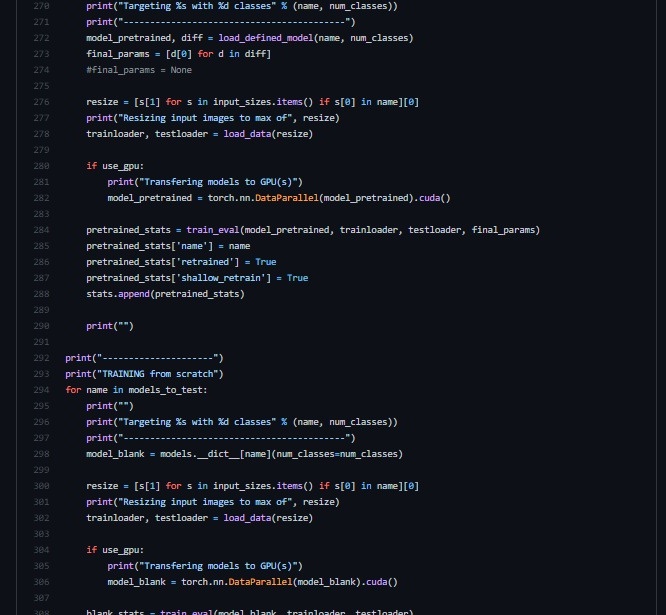Click model_blank DataParallel line 306

point(252,582)
